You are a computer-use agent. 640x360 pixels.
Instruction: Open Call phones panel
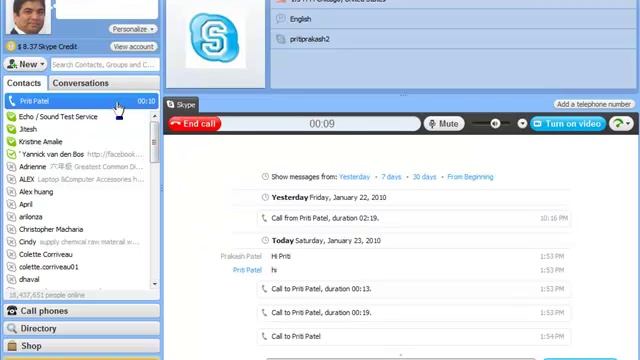[x=82, y=311]
